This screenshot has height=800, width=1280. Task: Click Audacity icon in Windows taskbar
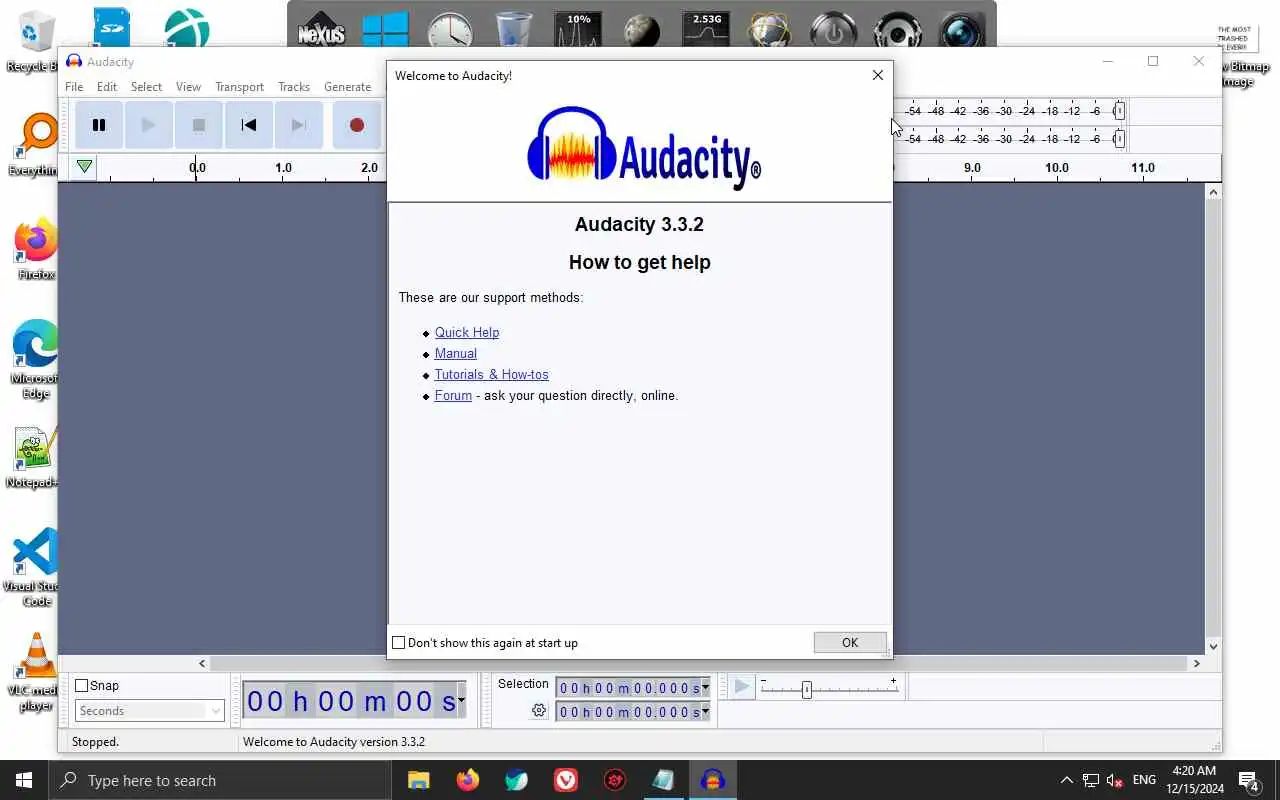[712, 780]
